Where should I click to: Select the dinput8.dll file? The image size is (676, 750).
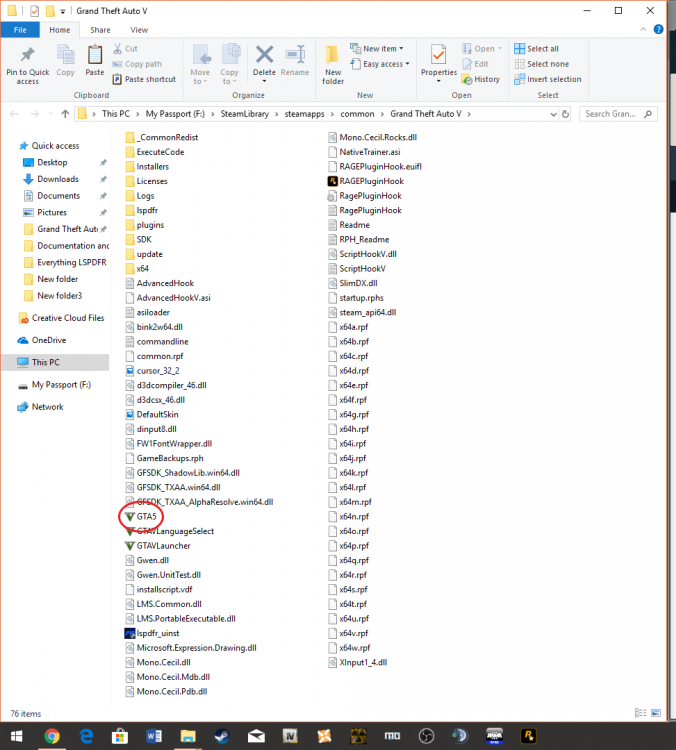(151, 429)
